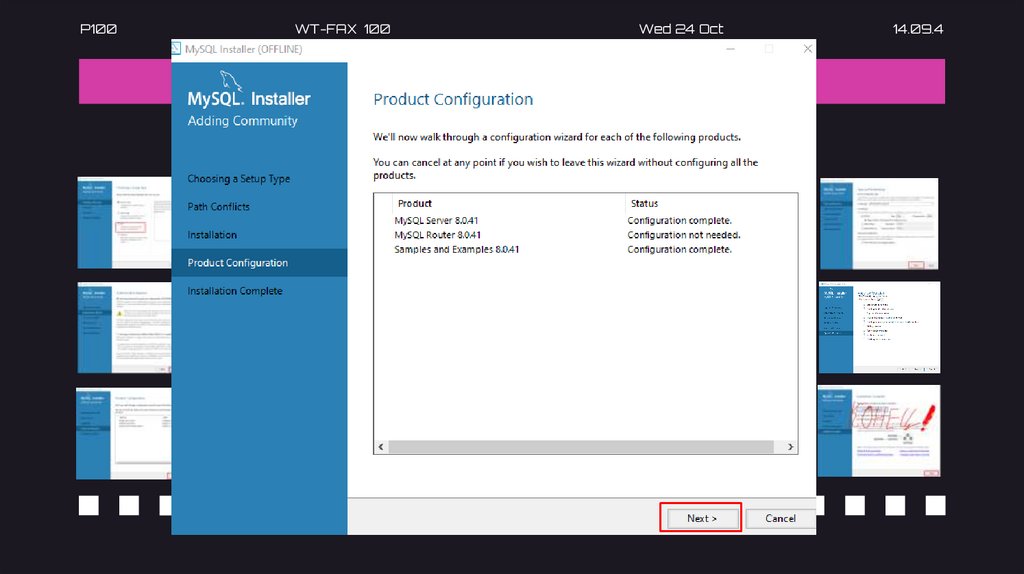Select Choosing a Setup Type step
Screen dimensions: 1024x574
point(238,178)
